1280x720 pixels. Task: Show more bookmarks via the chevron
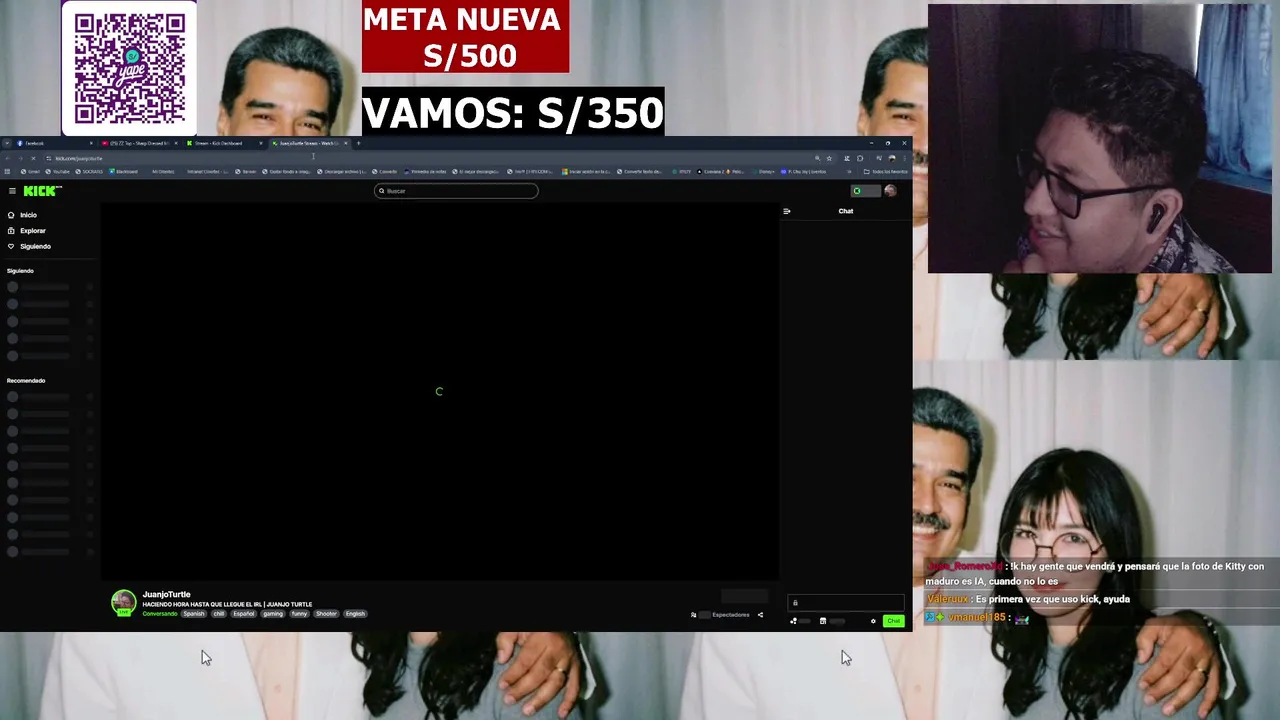(x=849, y=171)
